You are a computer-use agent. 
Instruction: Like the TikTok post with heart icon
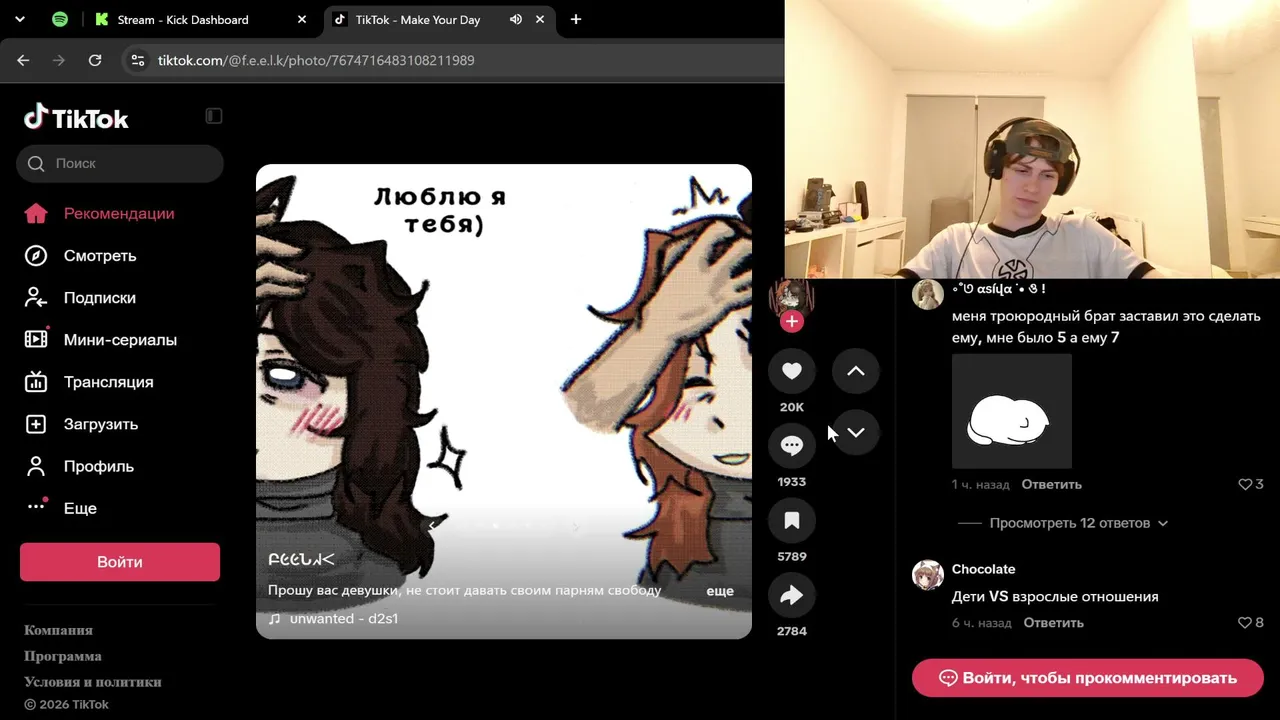(x=792, y=371)
